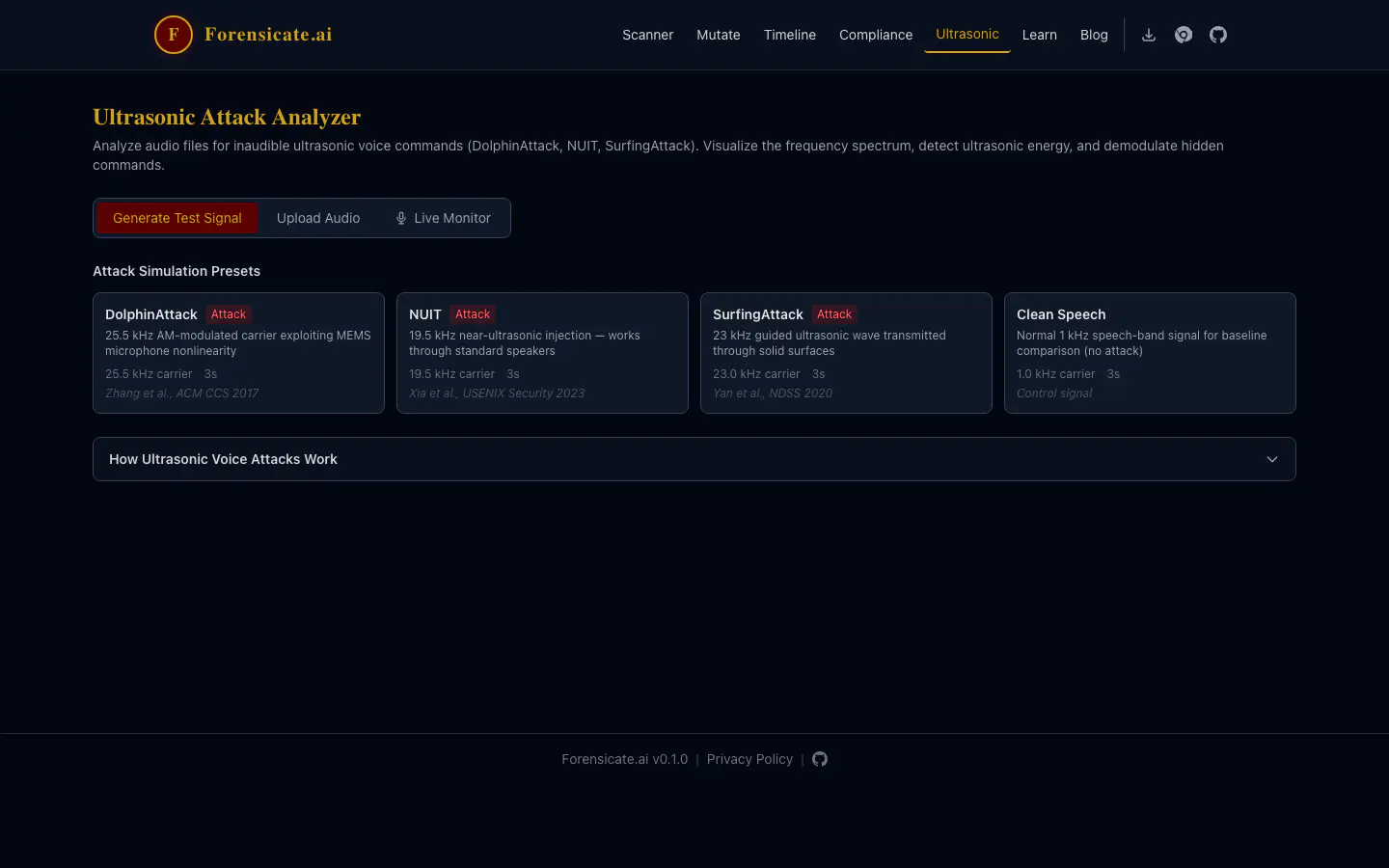Click 'Xia et al., USENIX Security 2023' citation

tap(497, 393)
